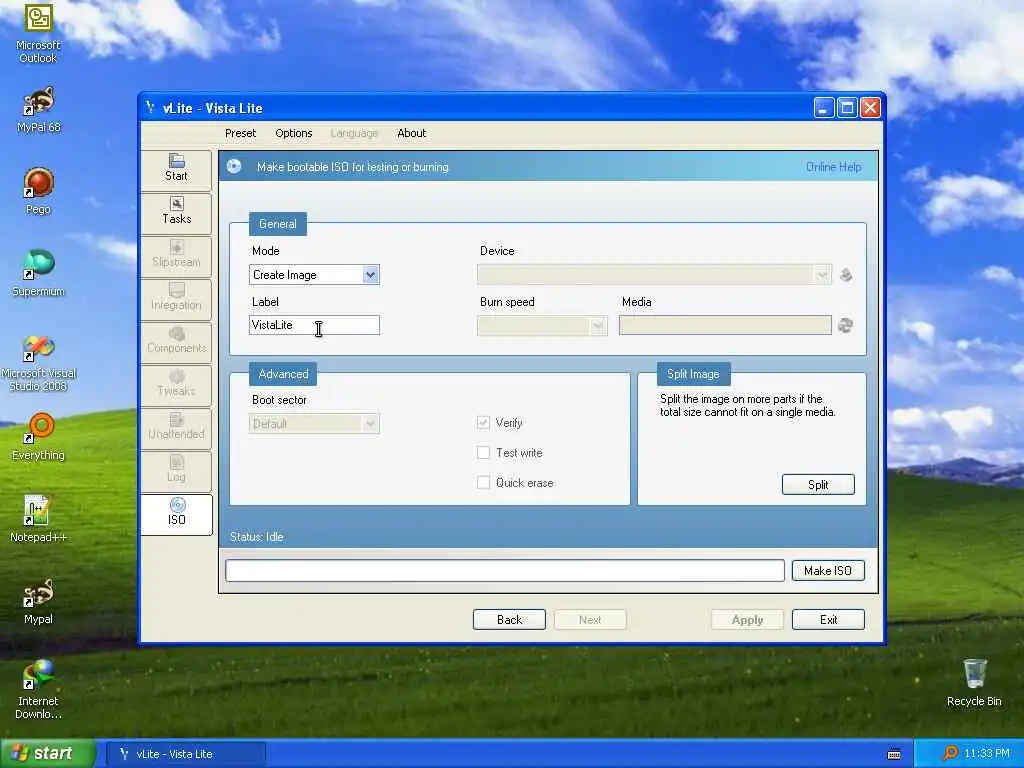Click the Apply button
The width and height of the screenshot is (1024, 768).
747,620
